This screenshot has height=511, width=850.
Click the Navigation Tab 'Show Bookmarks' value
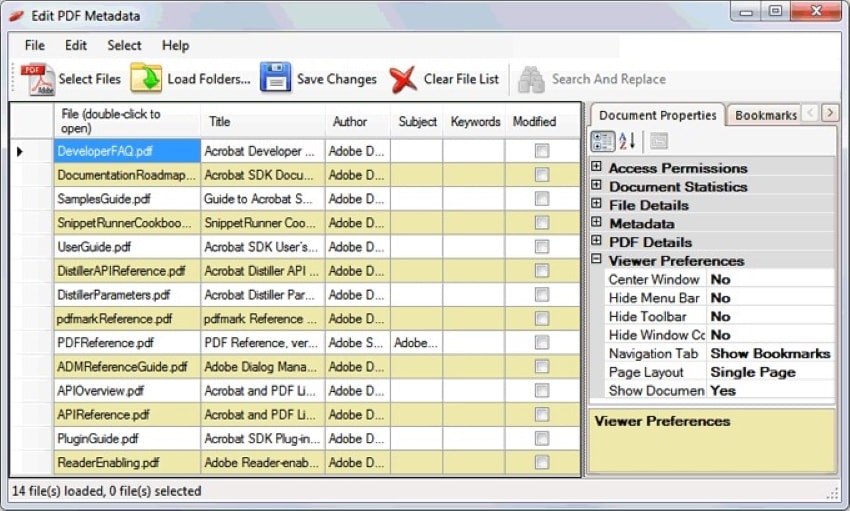(x=770, y=353)
